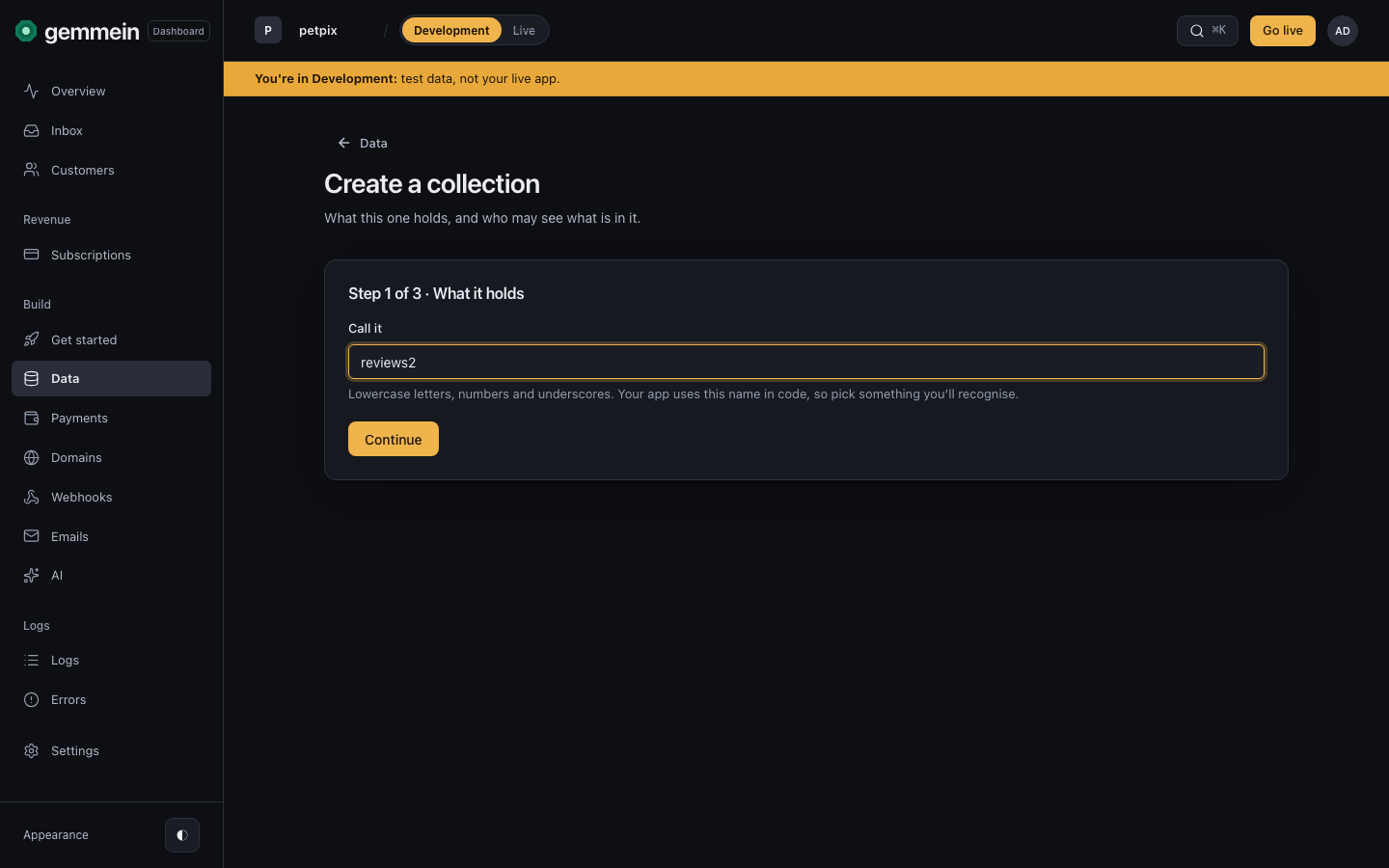Viewport: 1389px width, 868px height.
Task: Open the Overview page
Action: [x=111, y=91]
